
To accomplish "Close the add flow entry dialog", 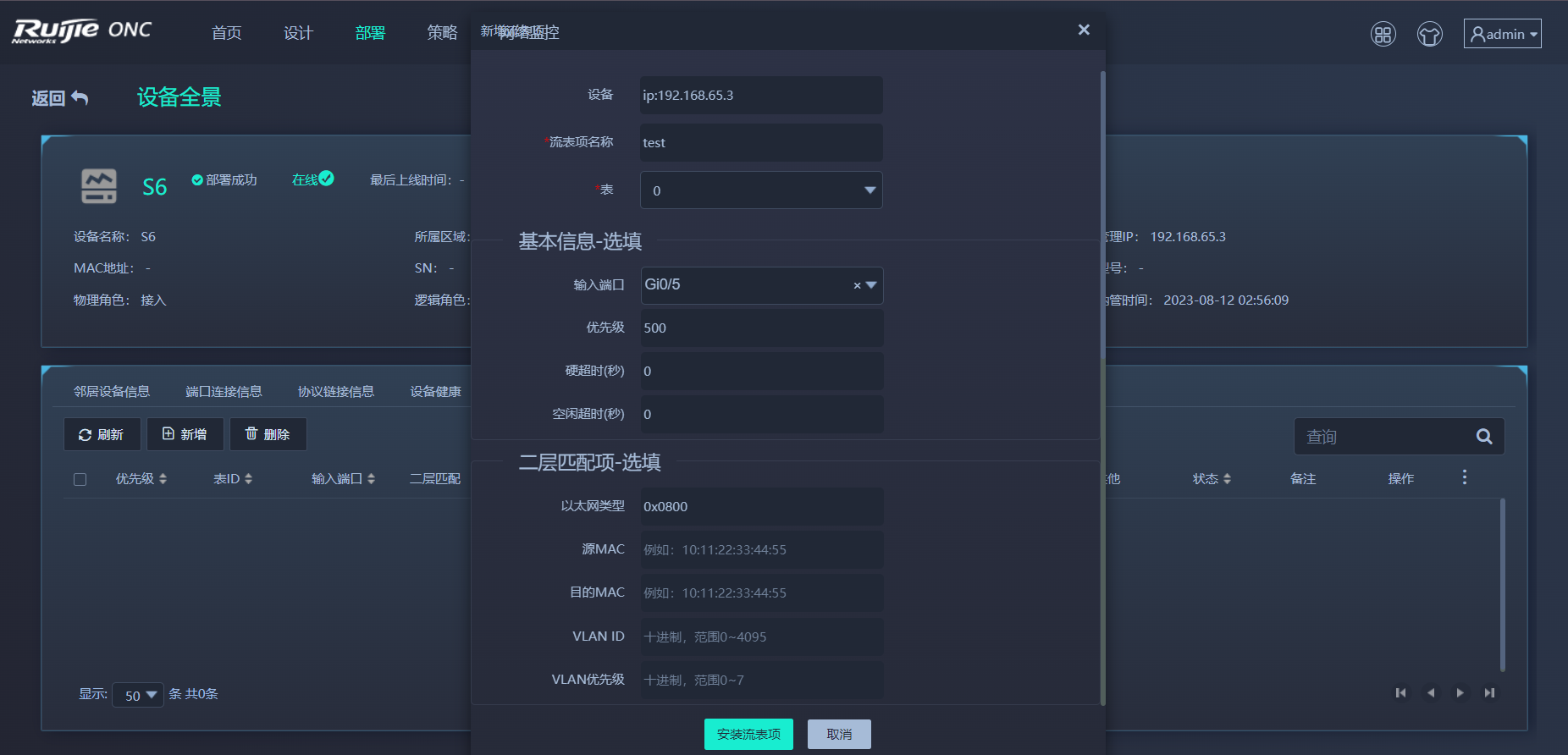I will [x=1084, y=30].
